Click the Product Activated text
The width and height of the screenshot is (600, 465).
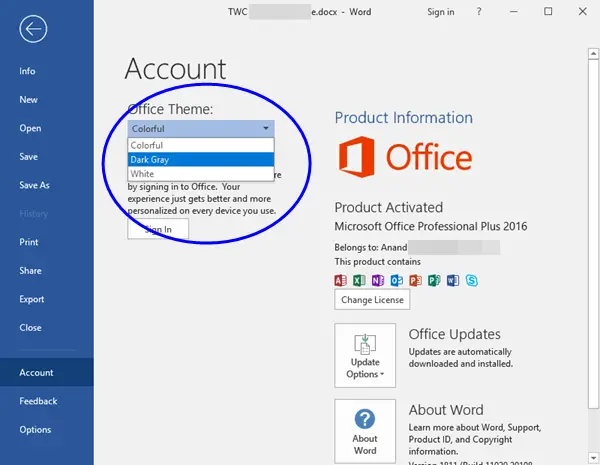pos(389,207)
